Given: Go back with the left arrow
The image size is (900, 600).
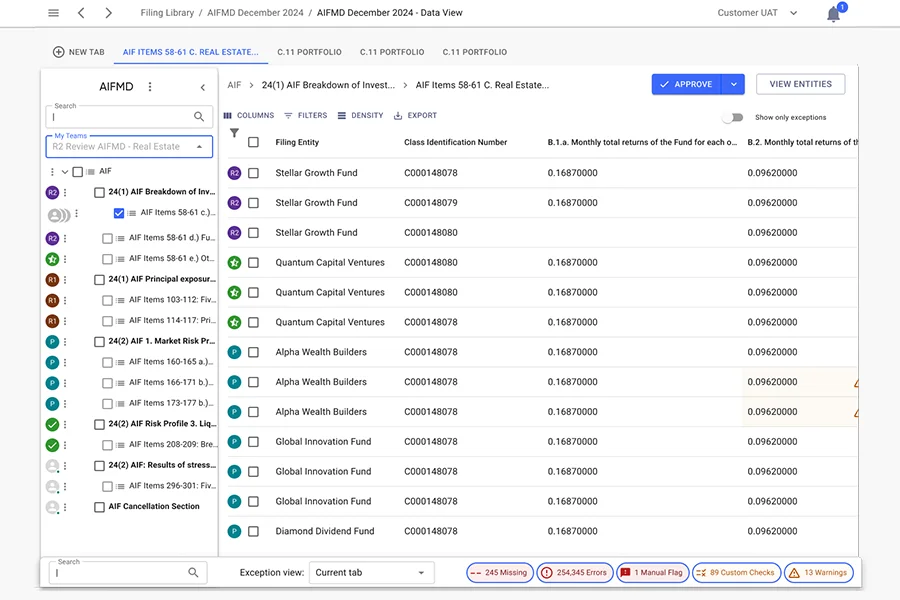Looking at the screenshot, I should (x=81, y=13).
